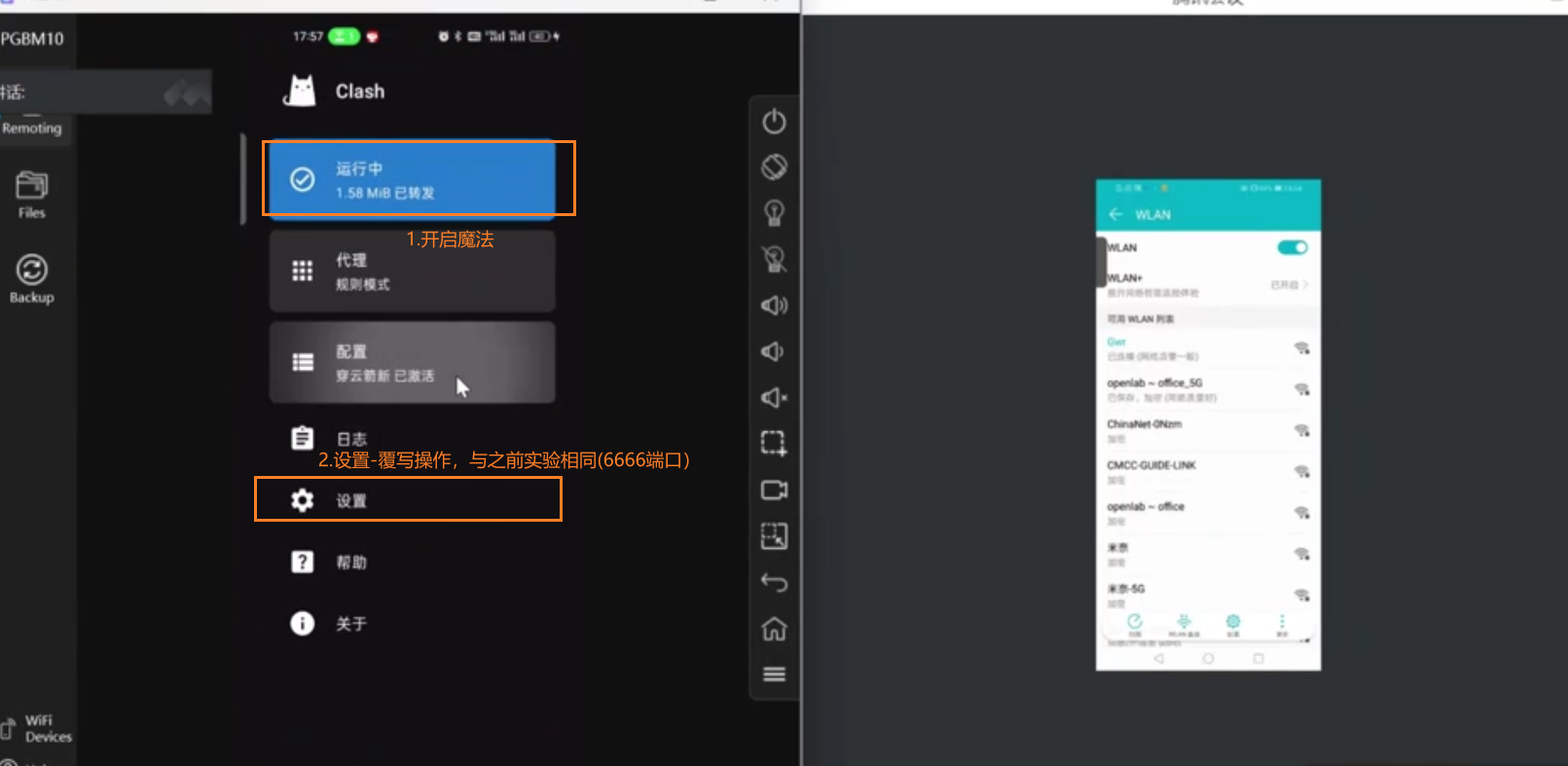1568x766 pixels.
Task: Turn off the WLAN switch
Action: (1293, 247)
